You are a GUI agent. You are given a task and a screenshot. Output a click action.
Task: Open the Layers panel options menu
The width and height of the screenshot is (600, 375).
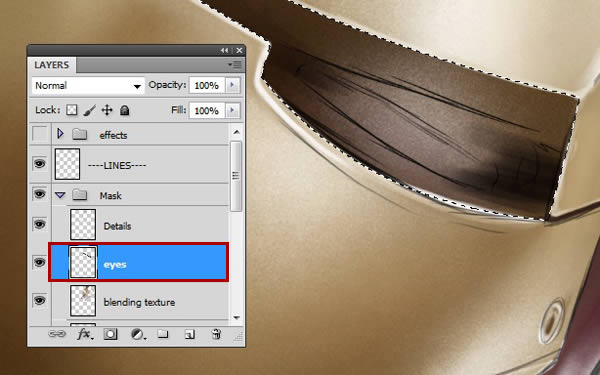pyautogui.click(x=235, y=65)
